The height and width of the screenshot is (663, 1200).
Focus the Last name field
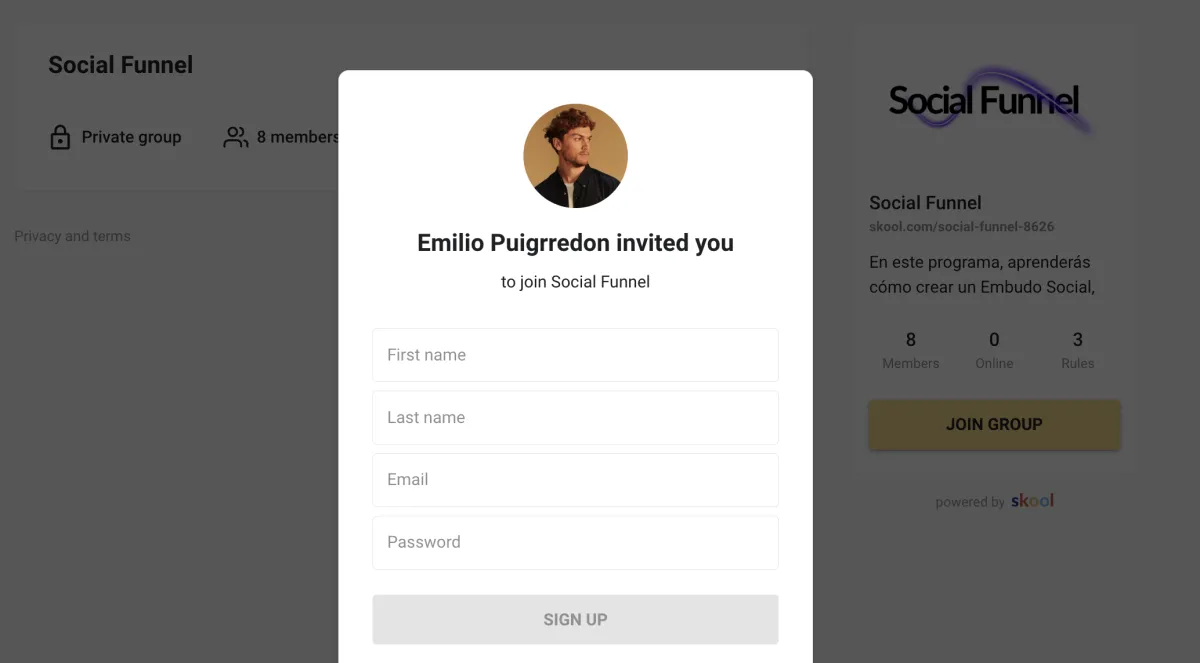575,417
